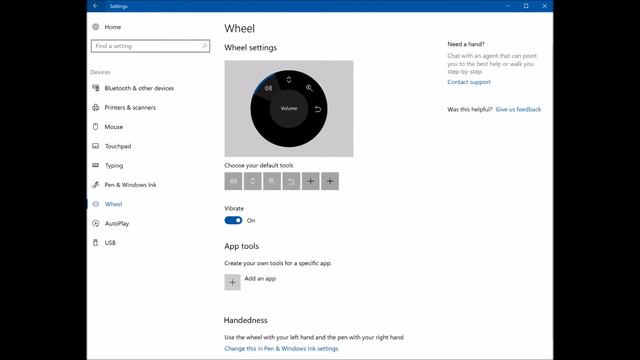This screenshot has height=360, width=640.
Task: Focus the Find a setting search box
Action: pos(151,46)
